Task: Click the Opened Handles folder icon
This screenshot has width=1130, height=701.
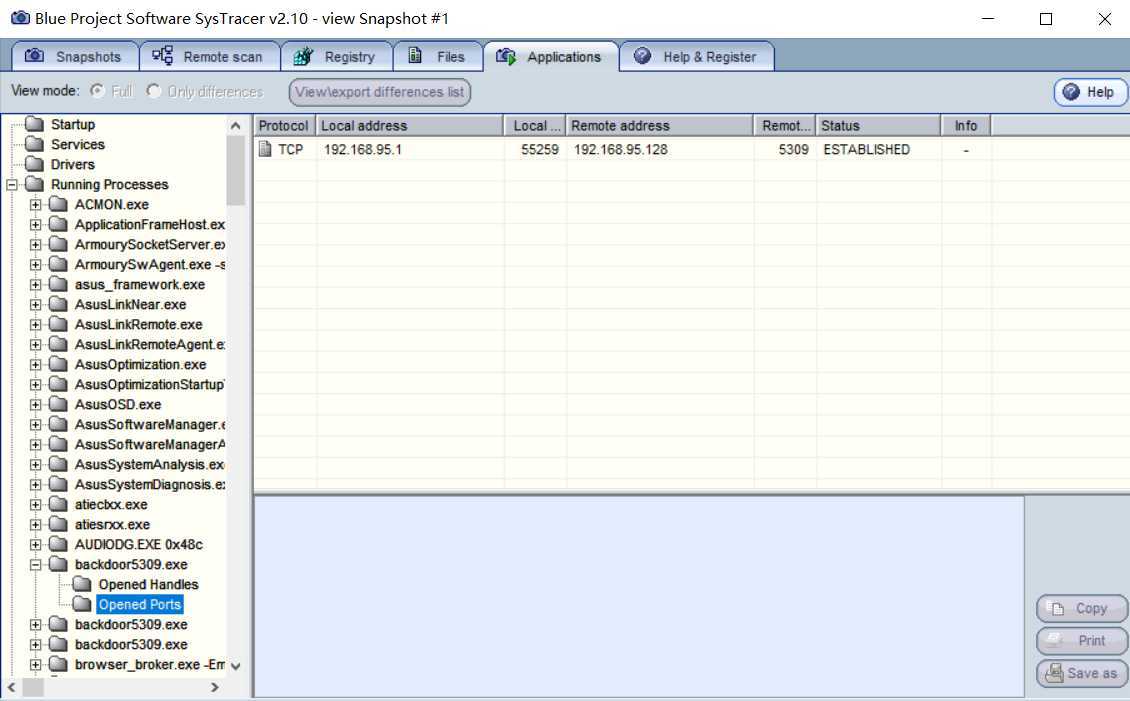Action: click(82, 584)
